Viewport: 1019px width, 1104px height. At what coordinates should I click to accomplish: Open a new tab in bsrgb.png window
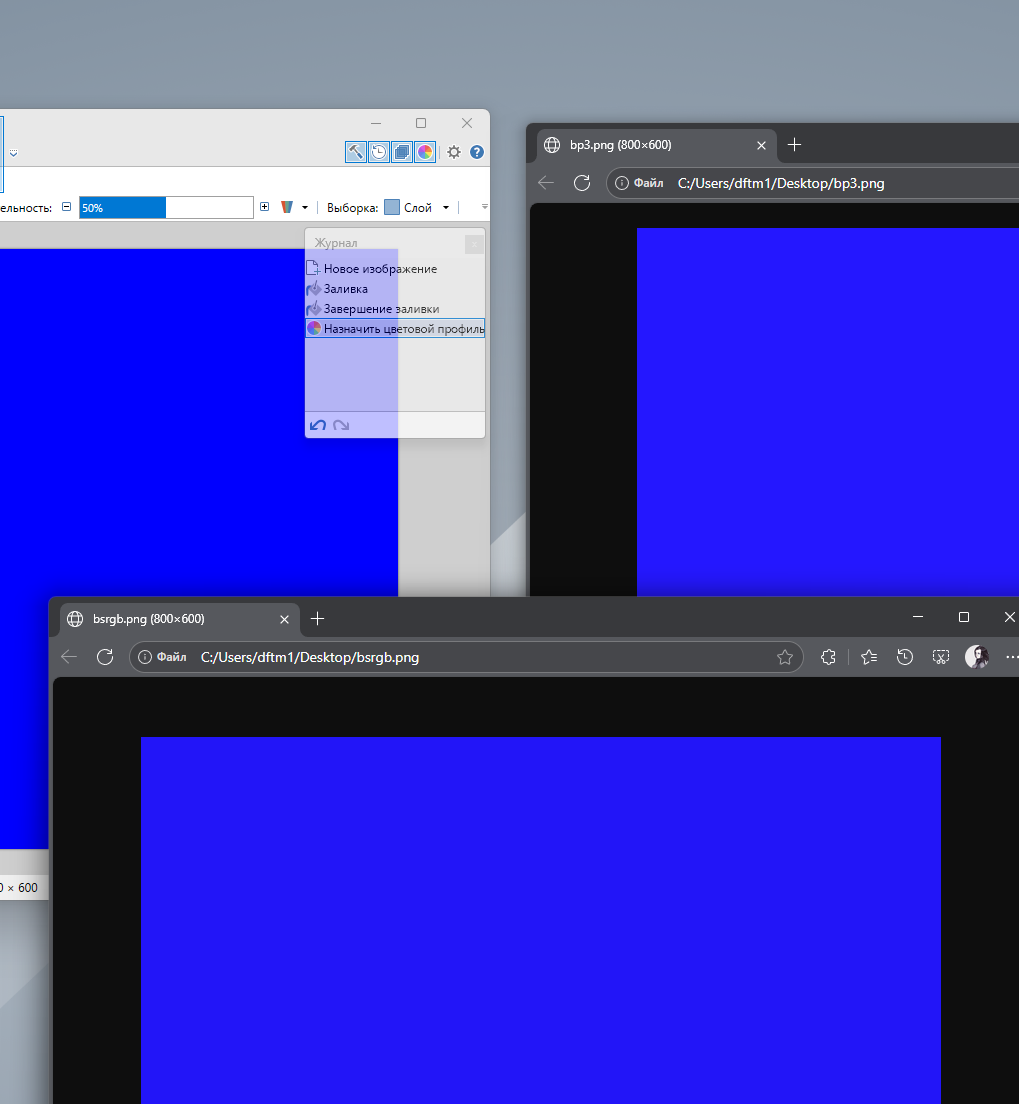click(x=318, y=618)
